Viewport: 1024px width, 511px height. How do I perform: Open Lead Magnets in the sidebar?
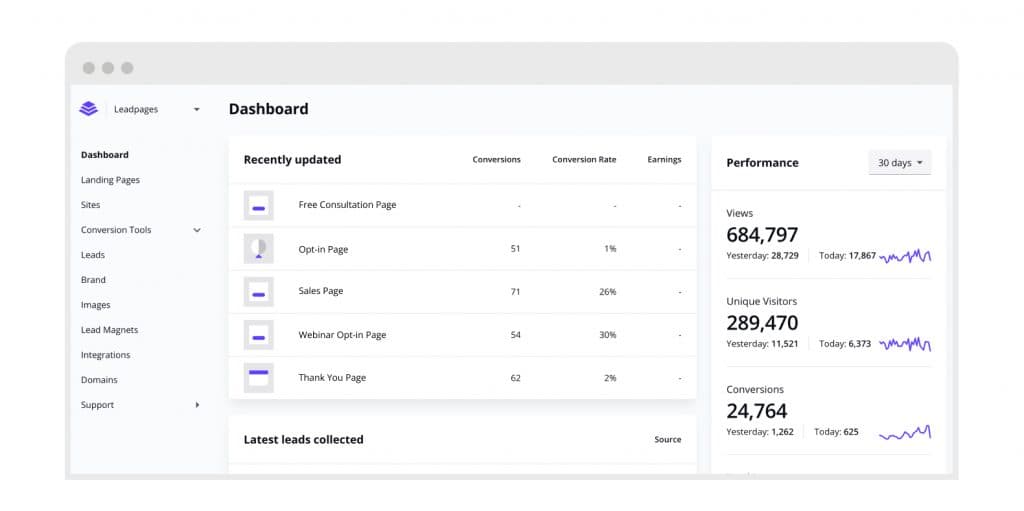(110, 330)
